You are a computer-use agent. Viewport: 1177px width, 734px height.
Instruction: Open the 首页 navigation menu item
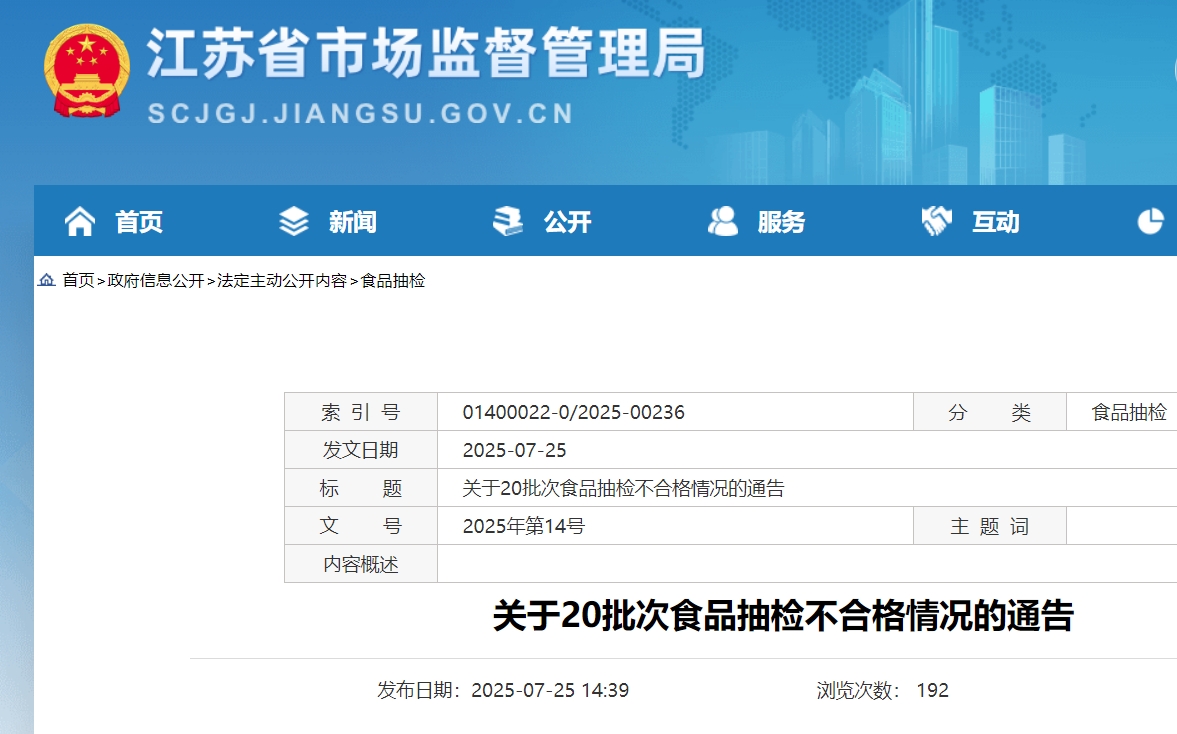coord(139,222)
